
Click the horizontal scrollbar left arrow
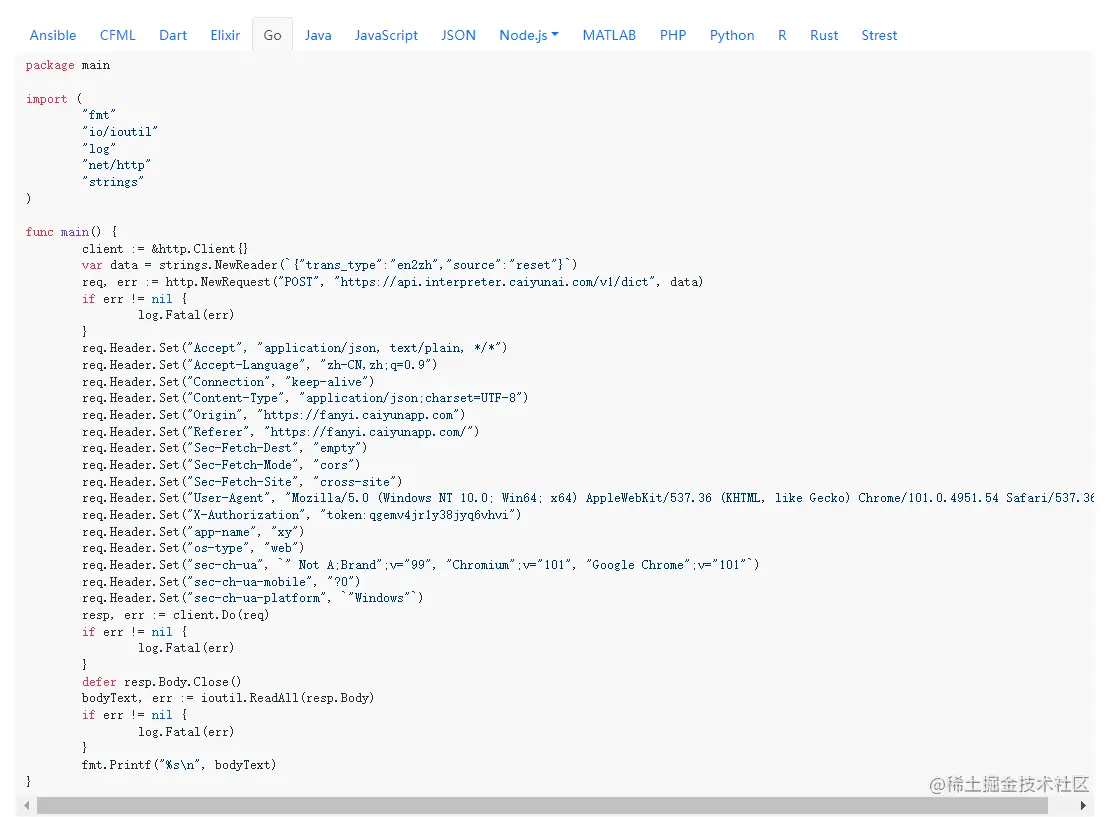[26, 805]
